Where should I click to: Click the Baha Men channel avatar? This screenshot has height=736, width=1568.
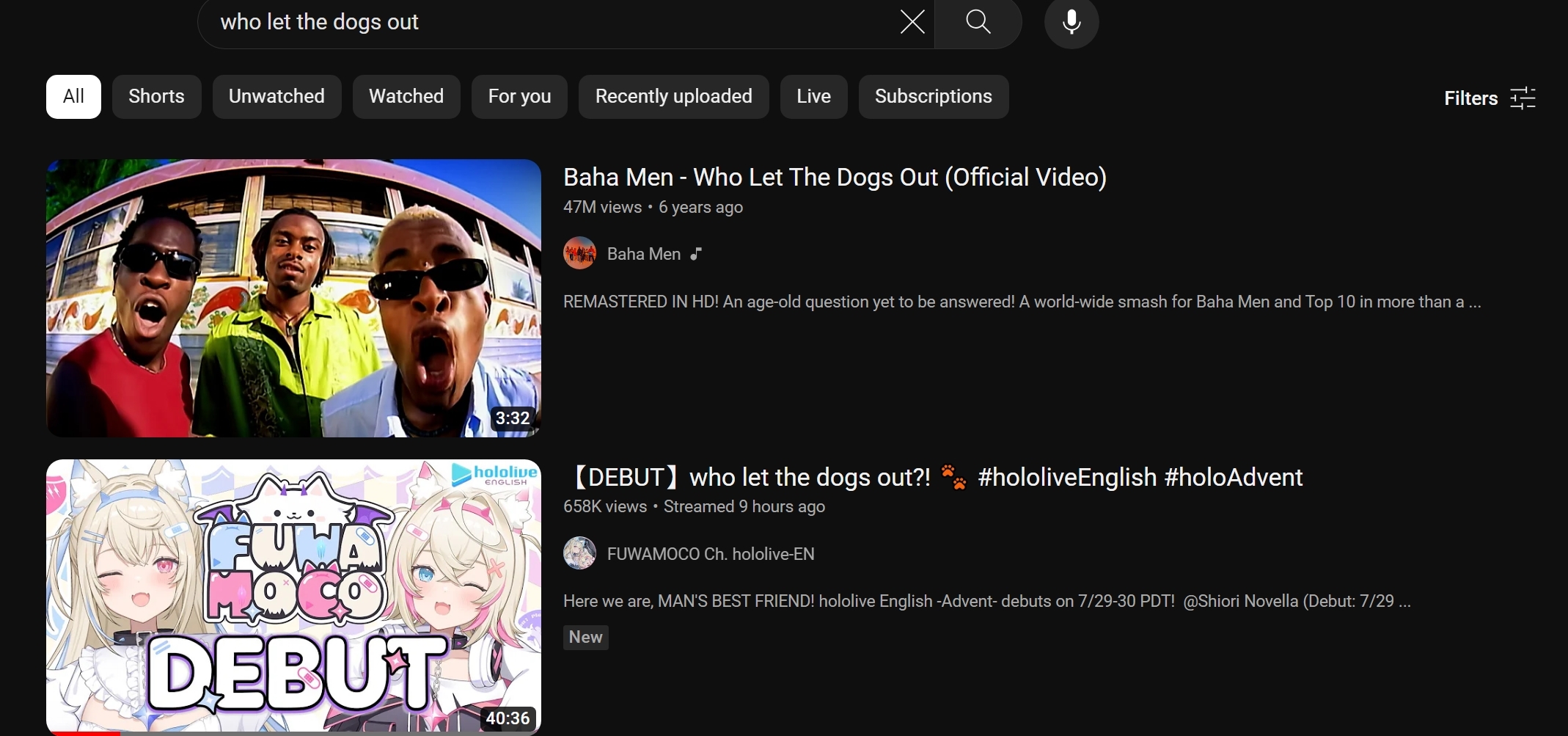coord(579,253)
